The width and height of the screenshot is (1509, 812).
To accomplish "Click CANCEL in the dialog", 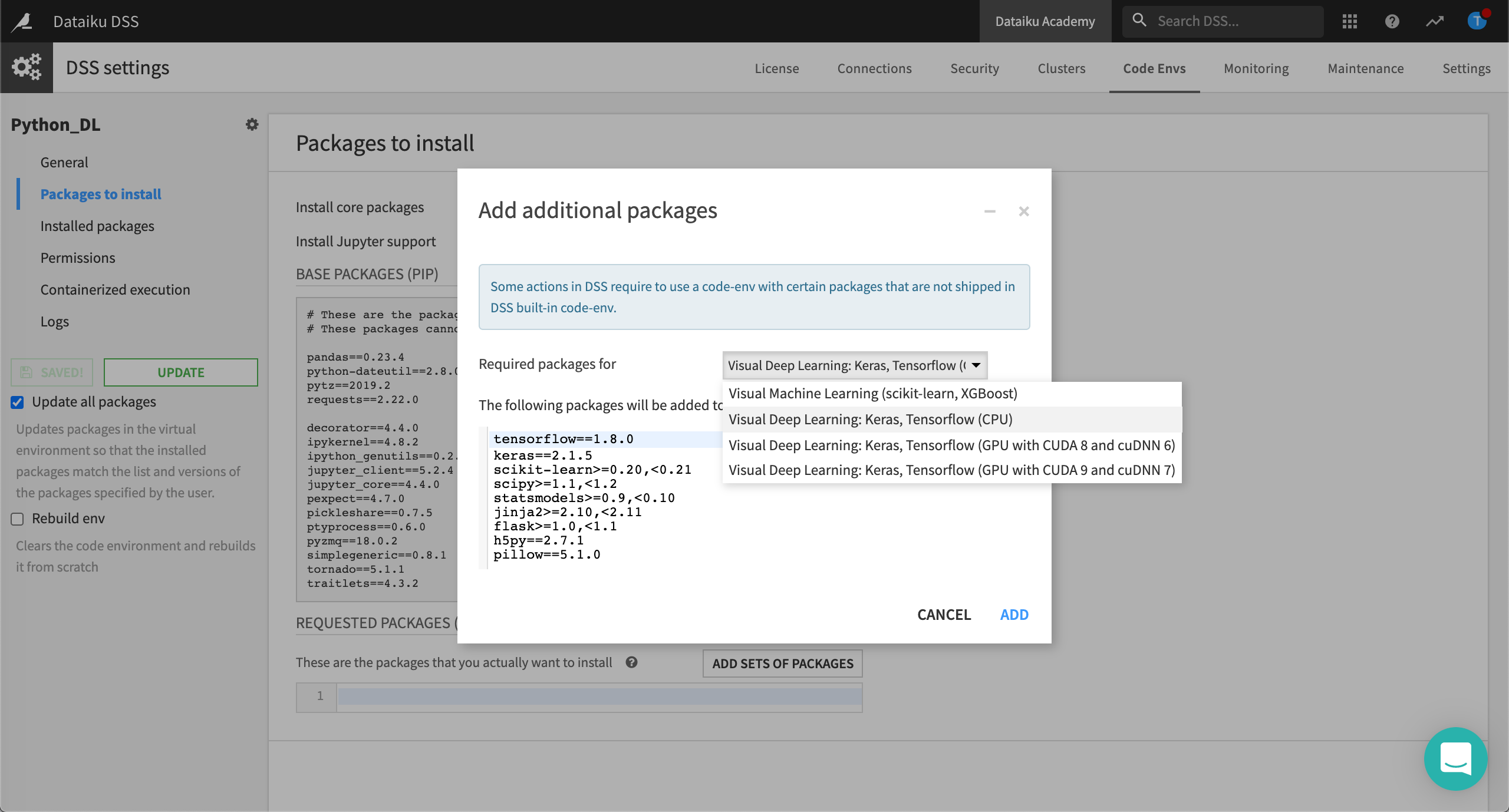I will [x=944, y=615].
